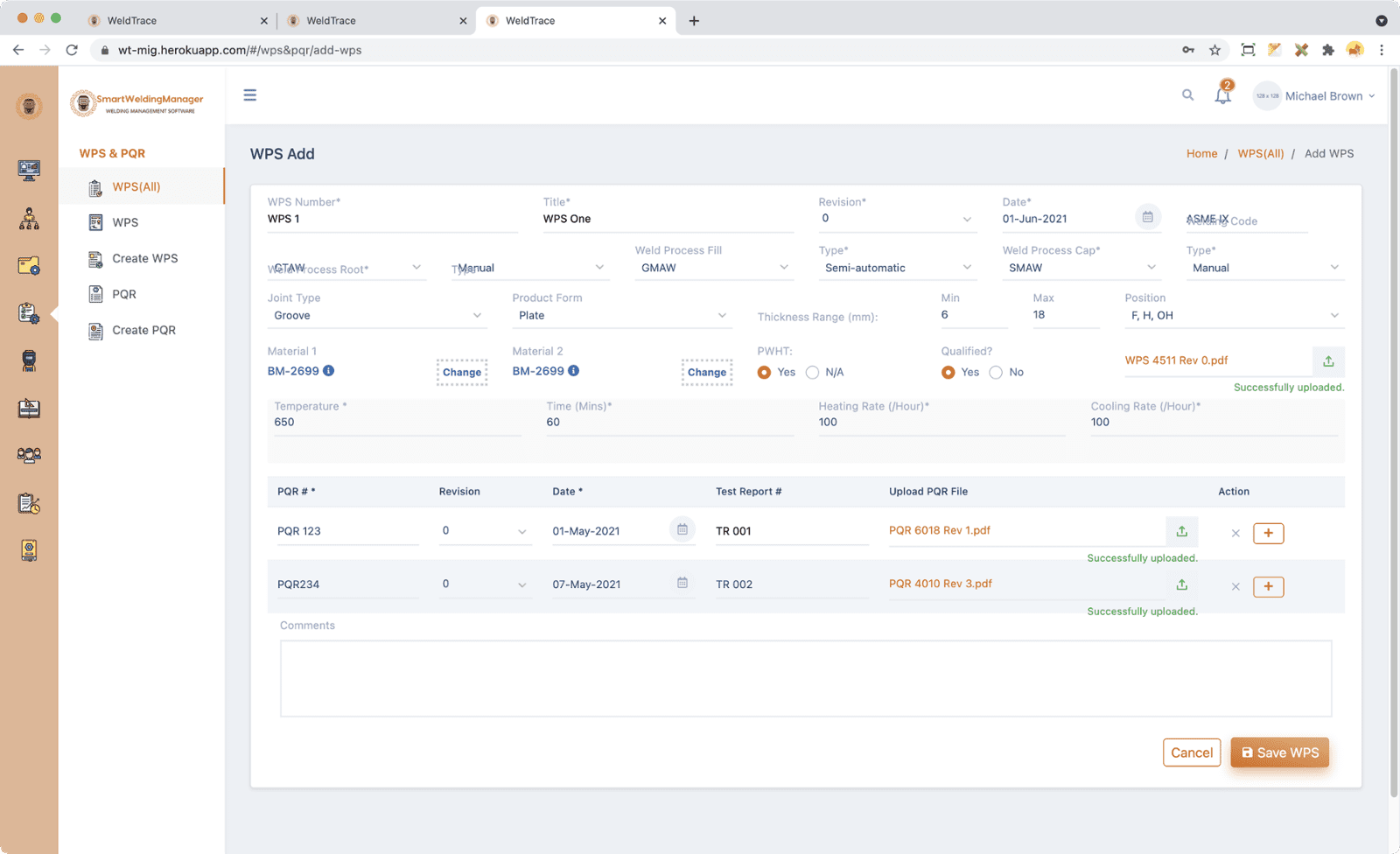Open calendar picker for WPS Date
Image resolution: width=1400 pixels, height=854 pixels.
pyautogui.click(x=1147, y=218)
